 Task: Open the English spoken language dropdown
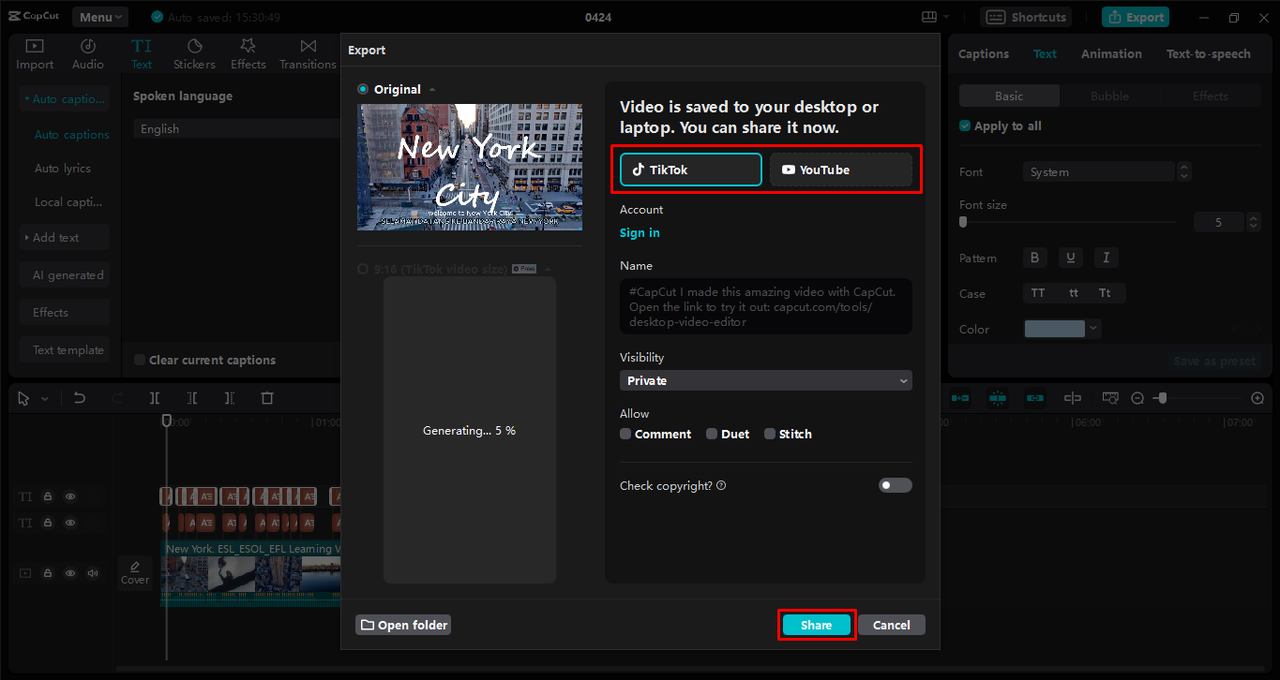236,129
